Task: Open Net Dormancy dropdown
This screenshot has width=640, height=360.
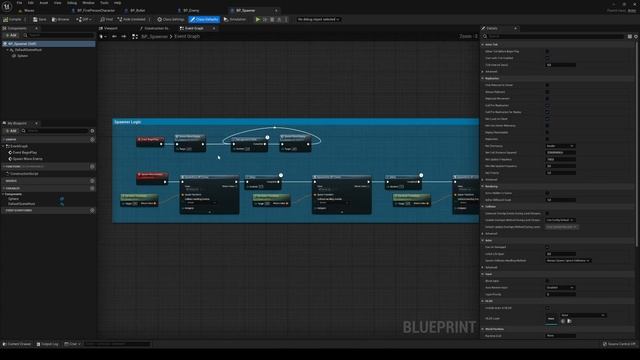Action: [560, 146]
